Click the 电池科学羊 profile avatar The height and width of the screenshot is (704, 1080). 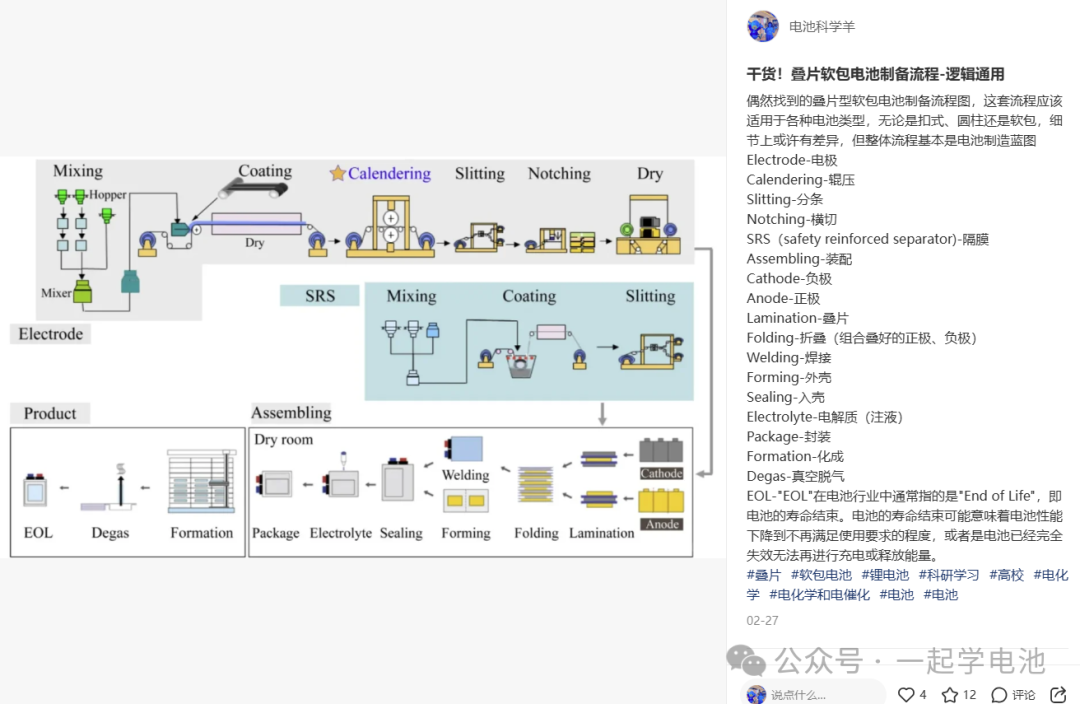[x=763, y=27]
